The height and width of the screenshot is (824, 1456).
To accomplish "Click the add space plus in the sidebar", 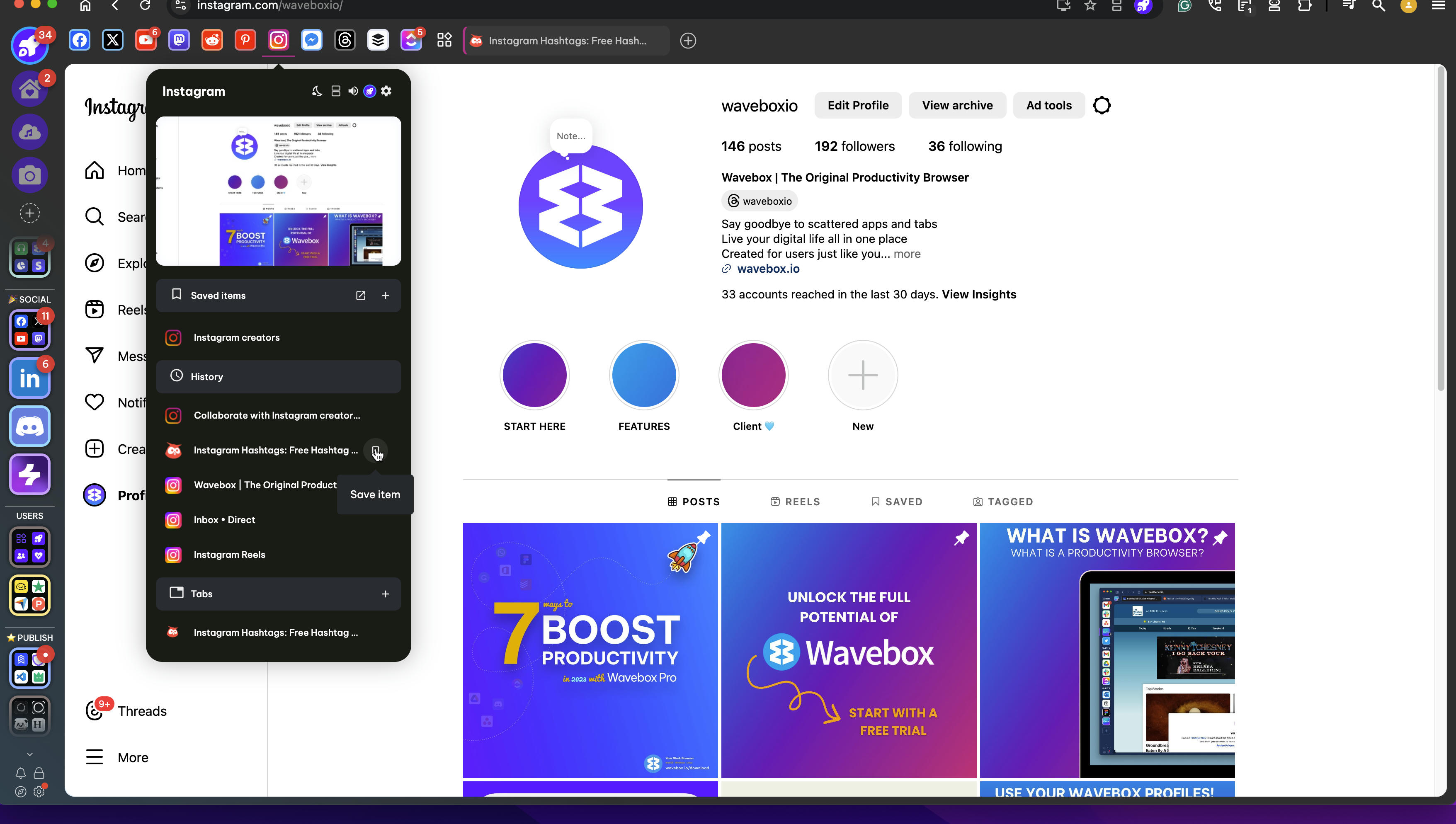I will 29,213.
